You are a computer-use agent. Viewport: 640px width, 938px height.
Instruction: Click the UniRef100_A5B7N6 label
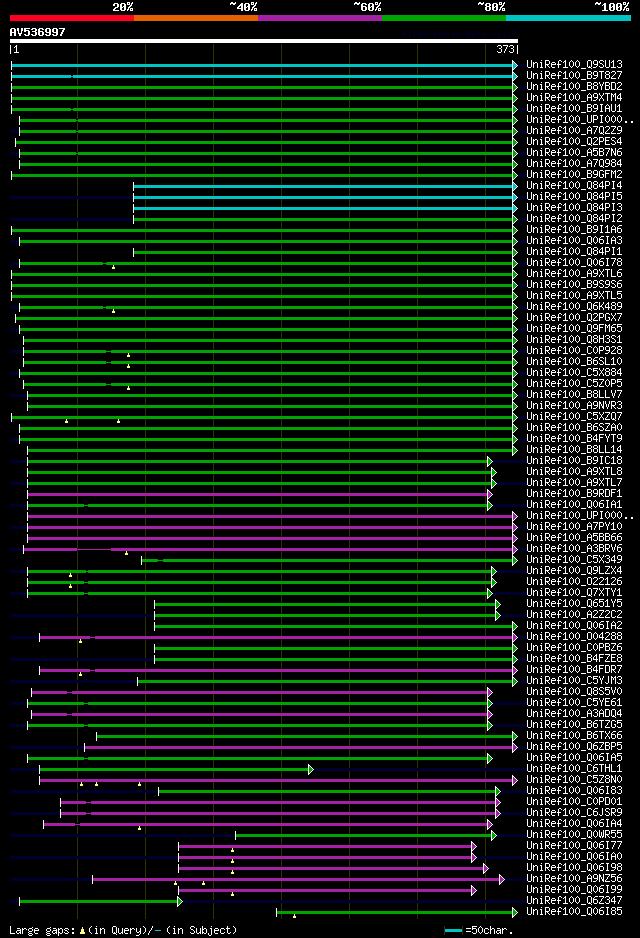(574, 153)
